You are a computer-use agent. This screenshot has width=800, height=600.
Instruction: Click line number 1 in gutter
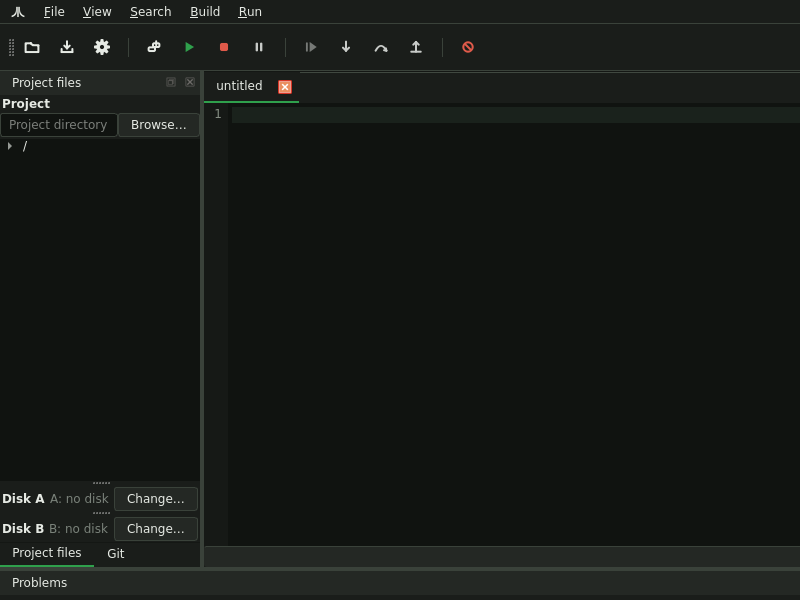tap(218, 114)
